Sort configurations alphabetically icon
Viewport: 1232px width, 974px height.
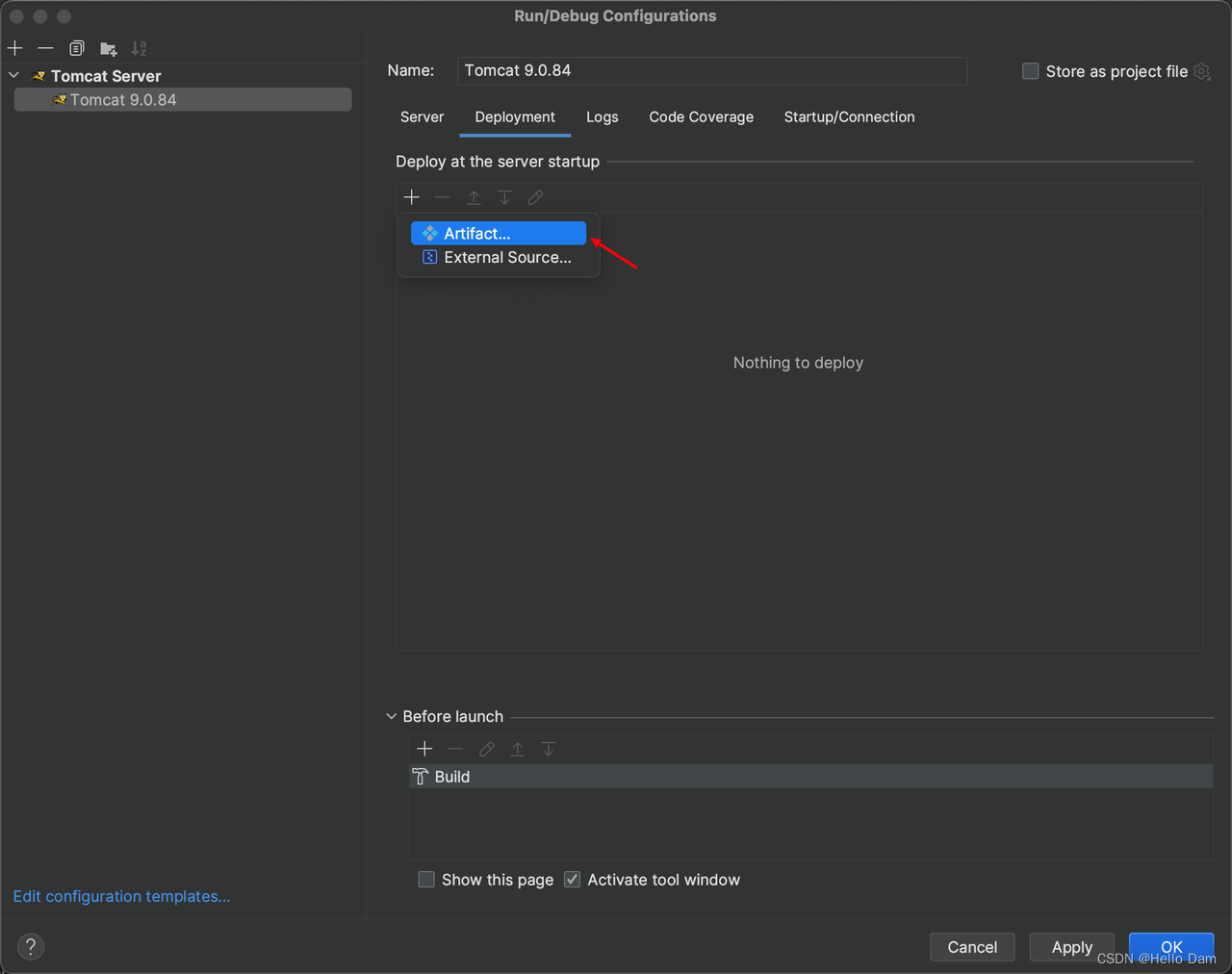point(139,48)
